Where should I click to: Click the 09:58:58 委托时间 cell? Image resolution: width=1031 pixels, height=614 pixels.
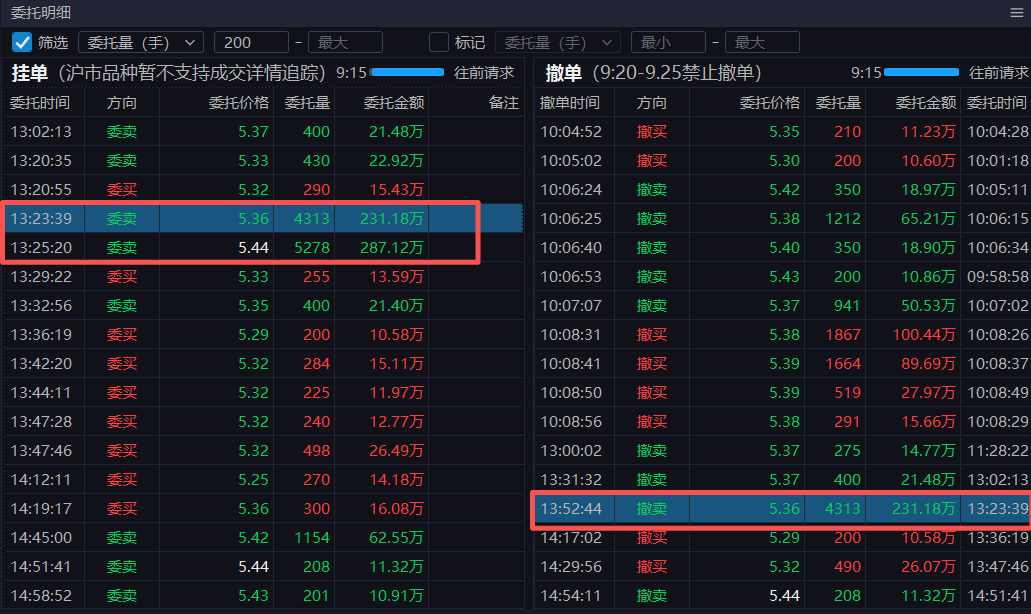coord(997,276)
